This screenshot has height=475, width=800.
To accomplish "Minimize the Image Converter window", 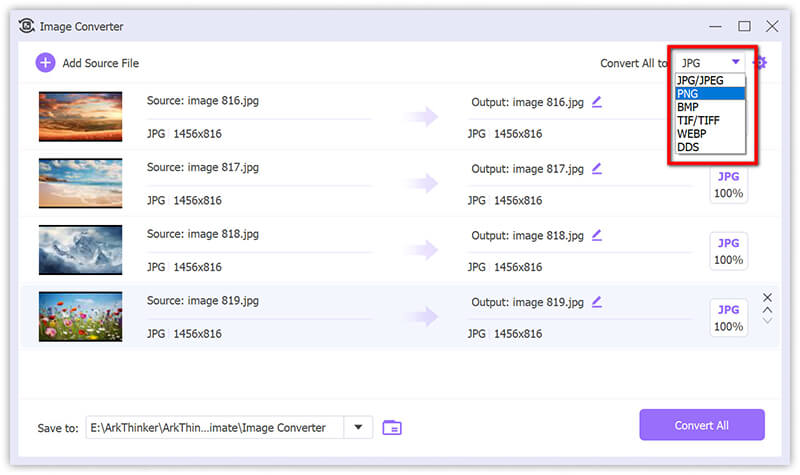I will [x=715, y=26].
